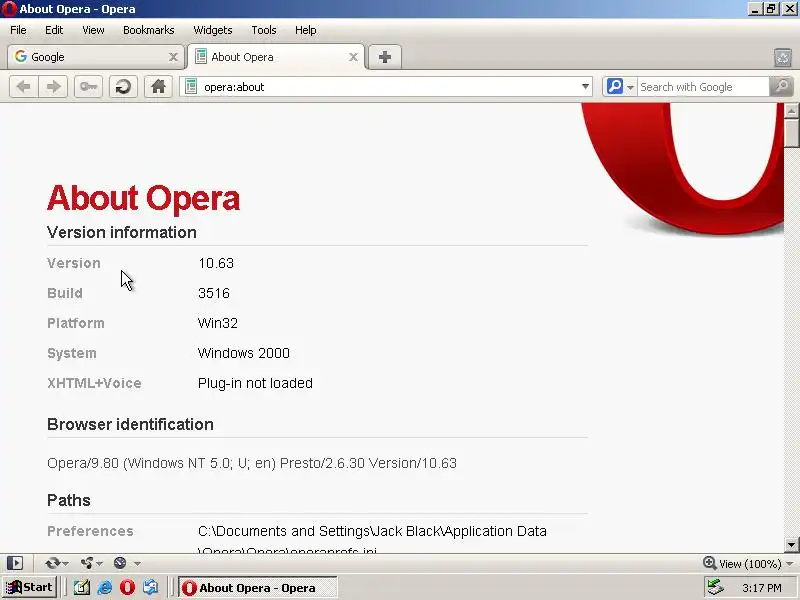Click the Opera logo in title bar
This screenshot has width=800, height=600.
[9, 9]
